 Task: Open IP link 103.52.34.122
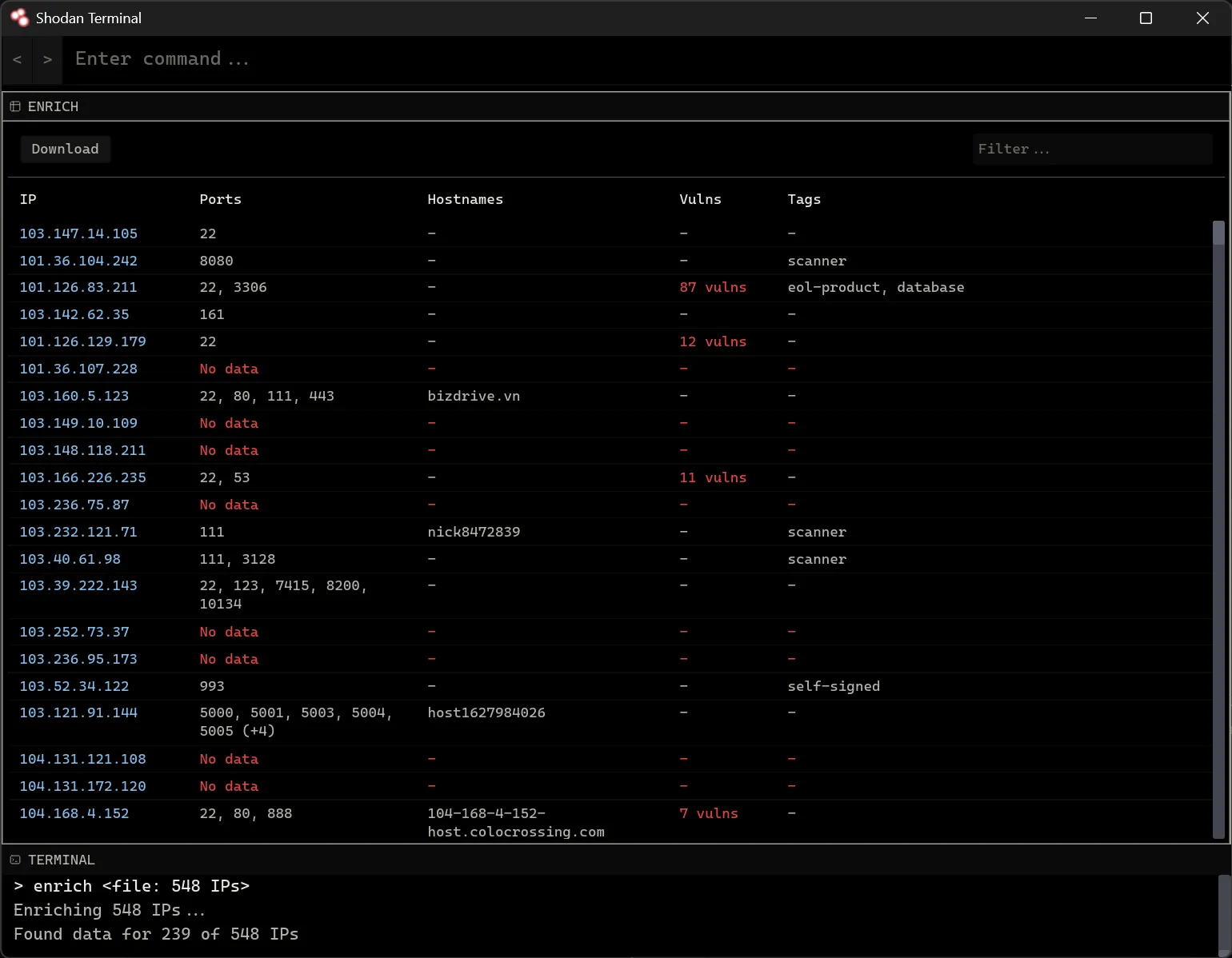[x=74, y=686]
